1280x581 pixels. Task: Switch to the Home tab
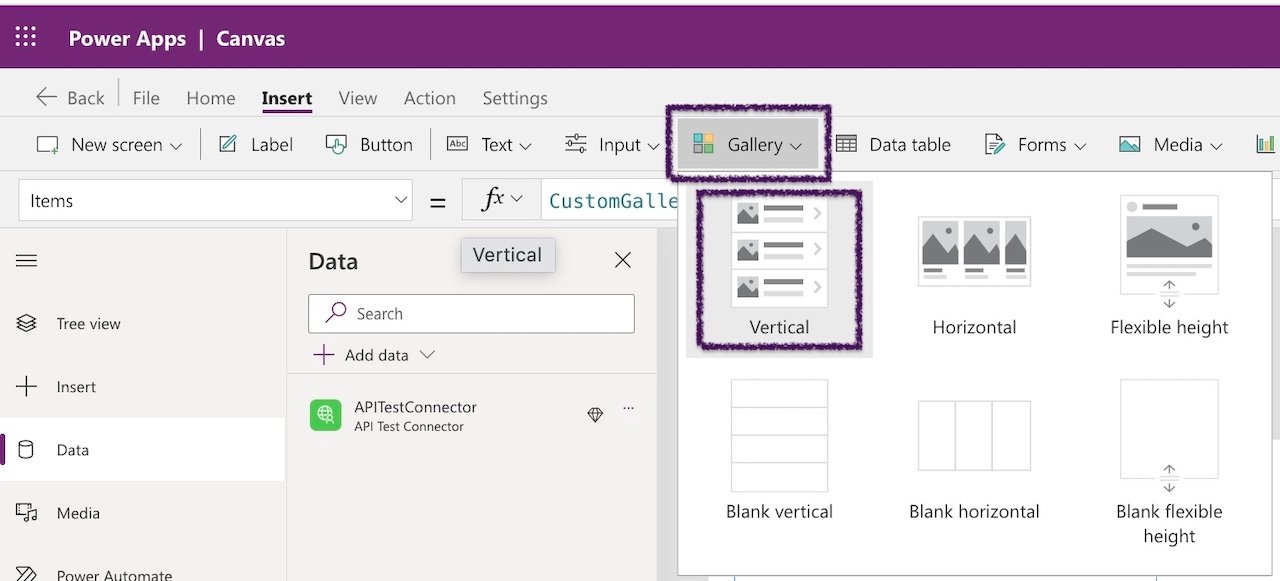[x=211, y=98]
